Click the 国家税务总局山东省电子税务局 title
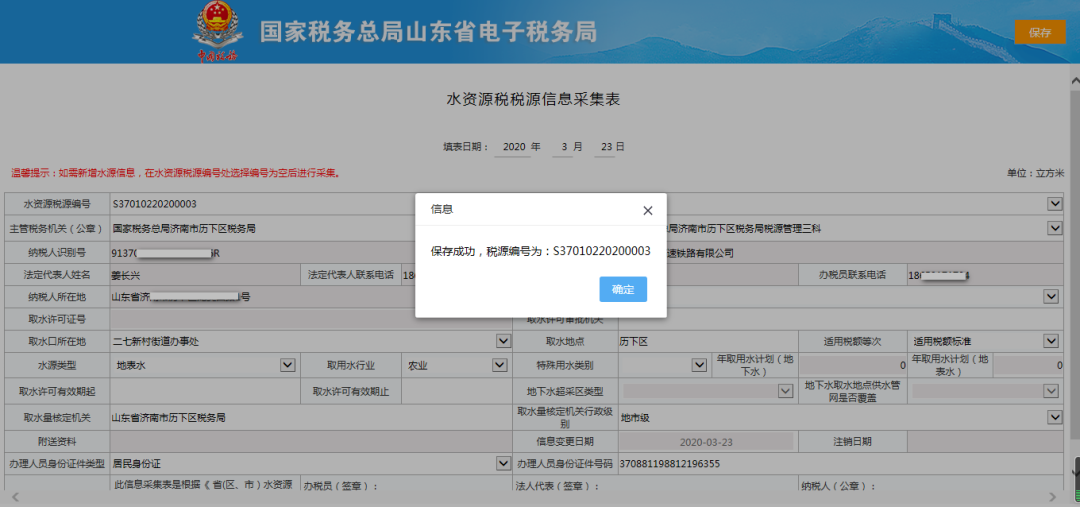 [x=428, y=32]
